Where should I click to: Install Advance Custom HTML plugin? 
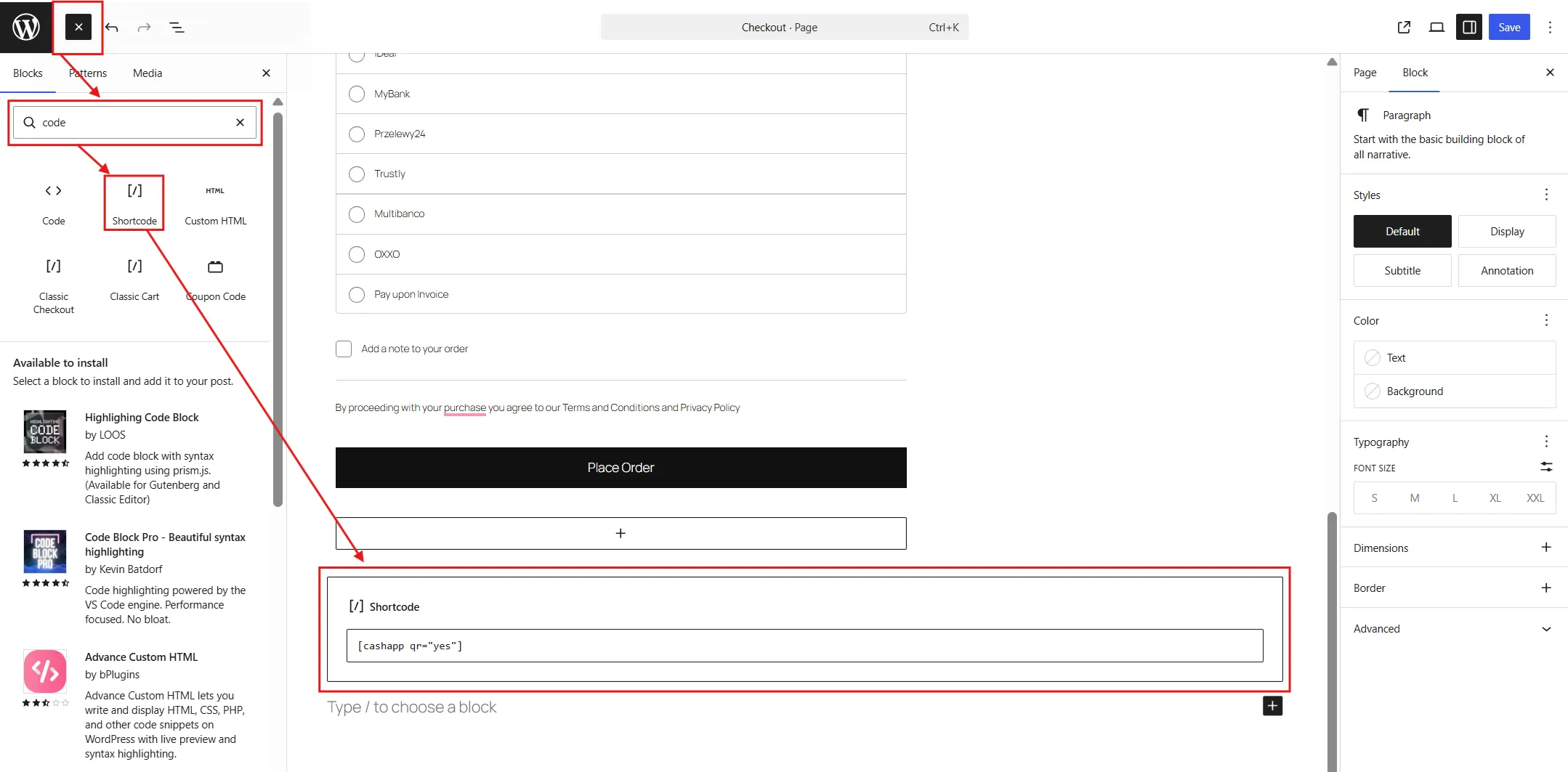(134, 704)
